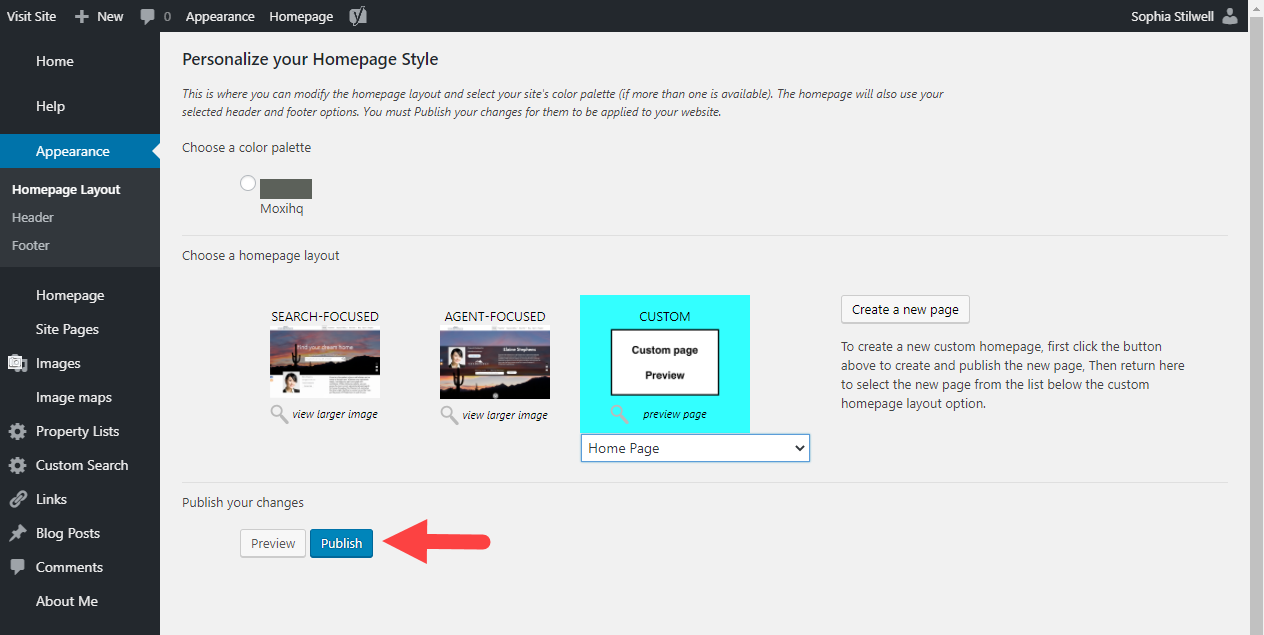Click the preview page link under Custom
Screen dimensions: 1264x635
[674, 414]
